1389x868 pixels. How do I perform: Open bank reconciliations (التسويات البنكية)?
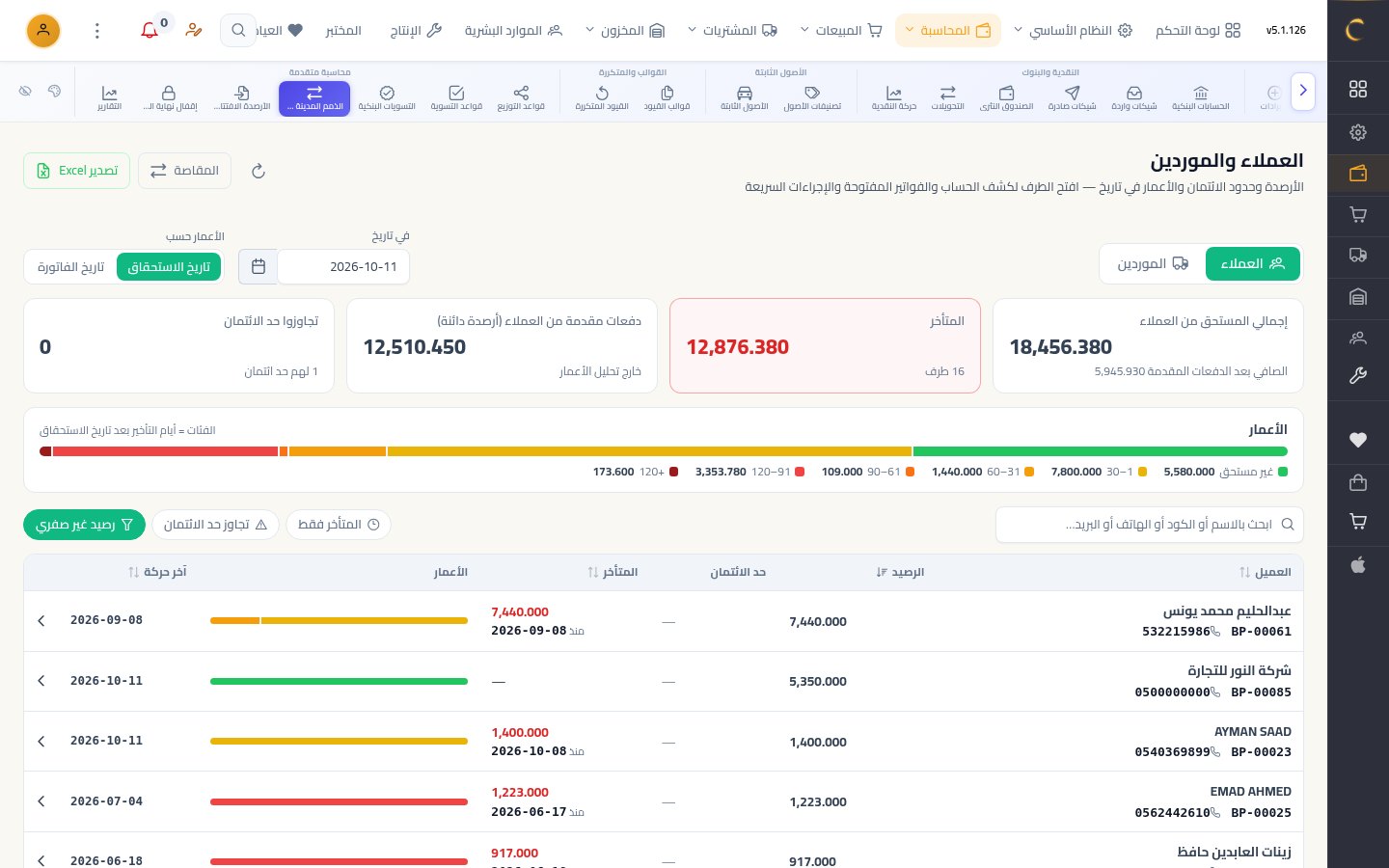tap(387, 98)
